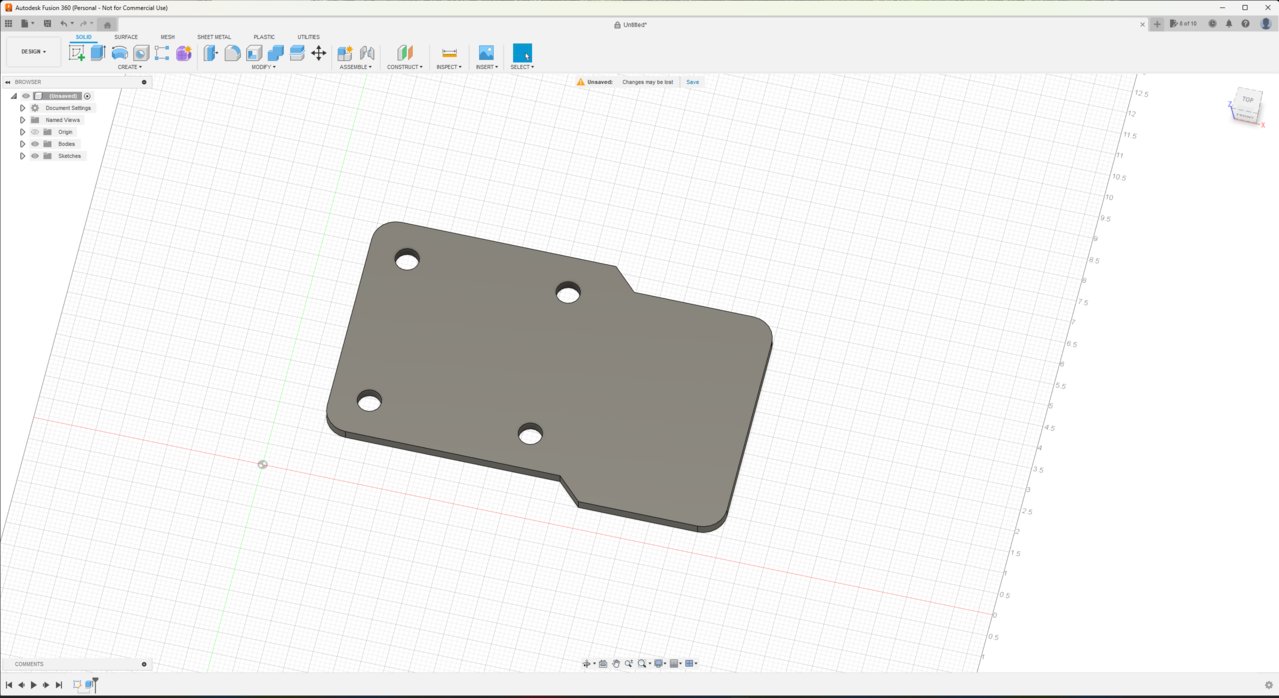1279x698 pixels.
Task: Play the timeline
Action: click(33, 685)
